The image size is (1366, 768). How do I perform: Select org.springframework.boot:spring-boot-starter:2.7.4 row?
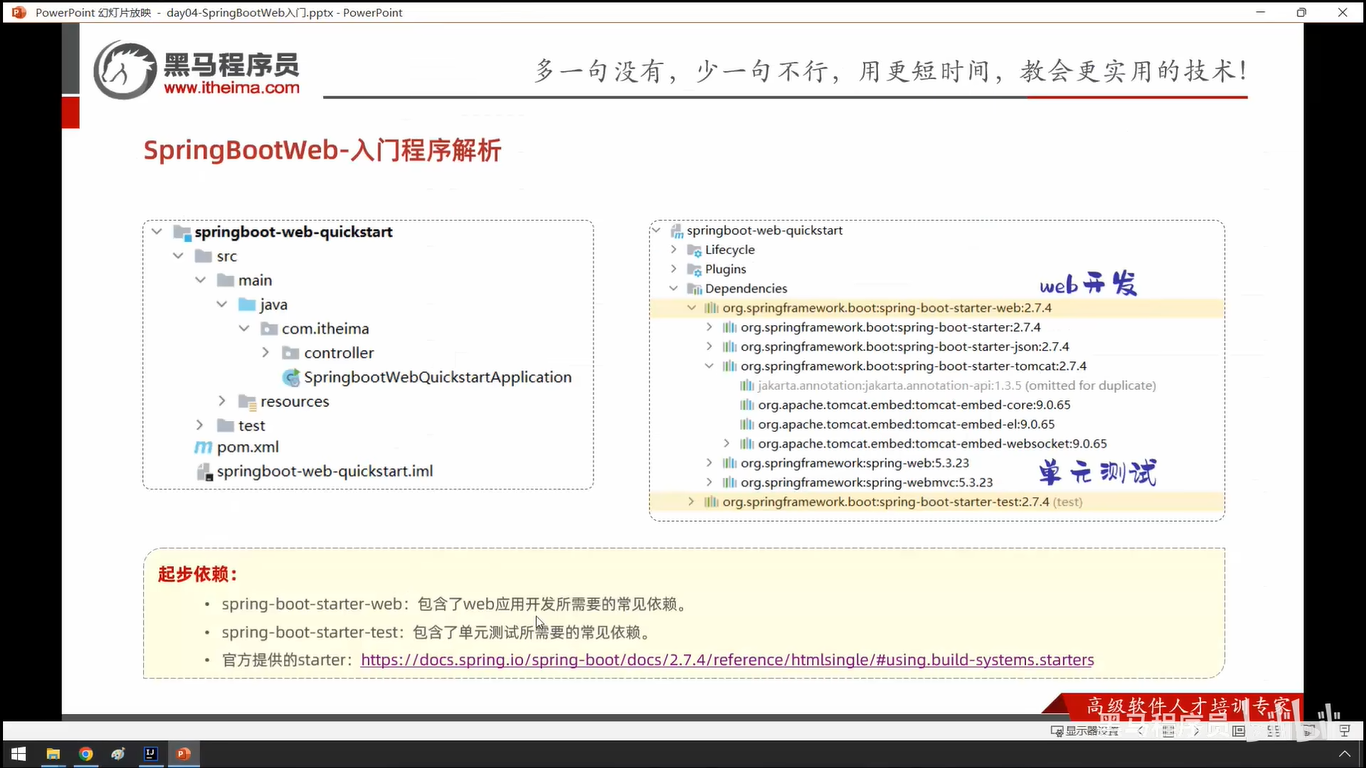tap(891, 327)
